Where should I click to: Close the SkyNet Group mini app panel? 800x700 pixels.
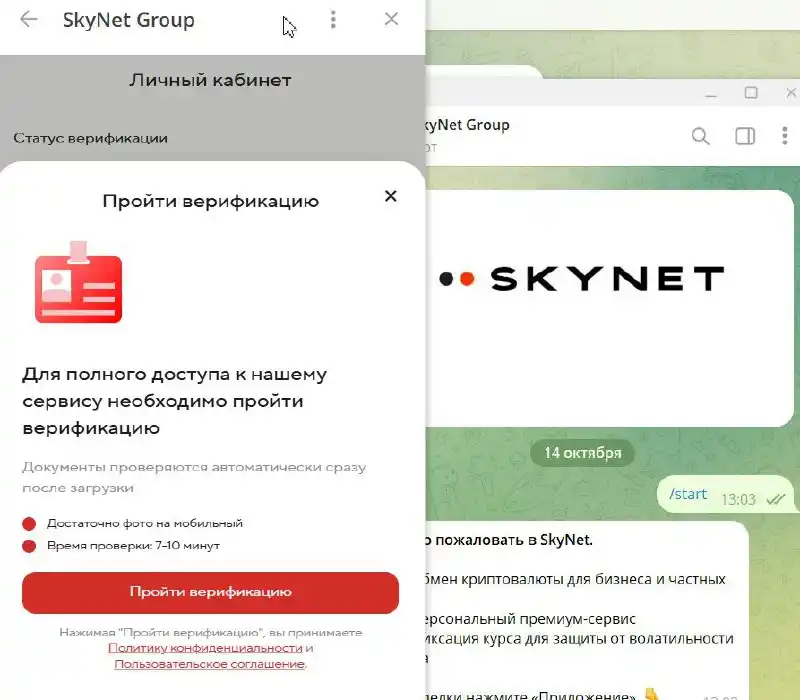(x=391, y=19)
